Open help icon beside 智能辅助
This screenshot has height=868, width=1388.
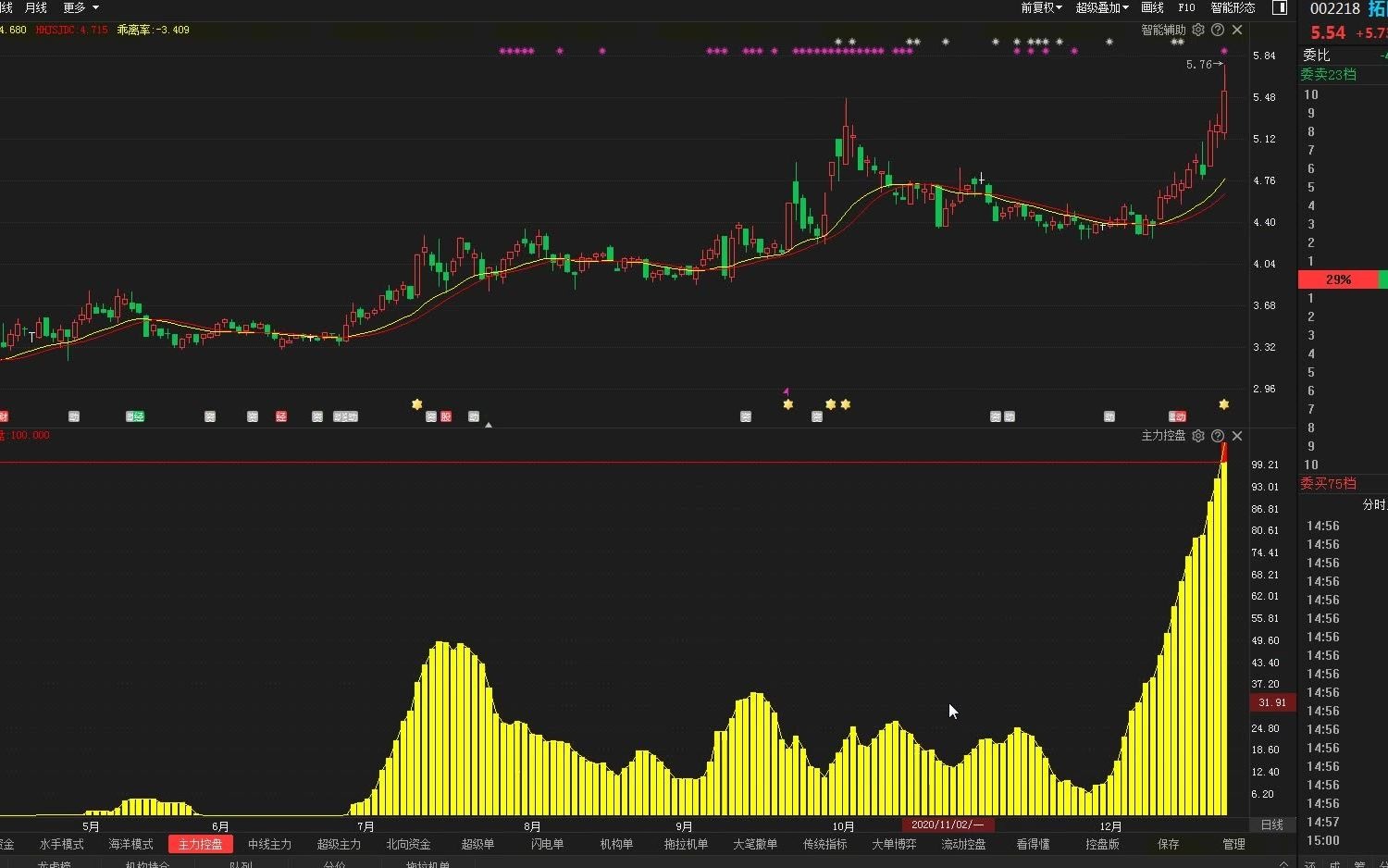(x=1218, y=30)
